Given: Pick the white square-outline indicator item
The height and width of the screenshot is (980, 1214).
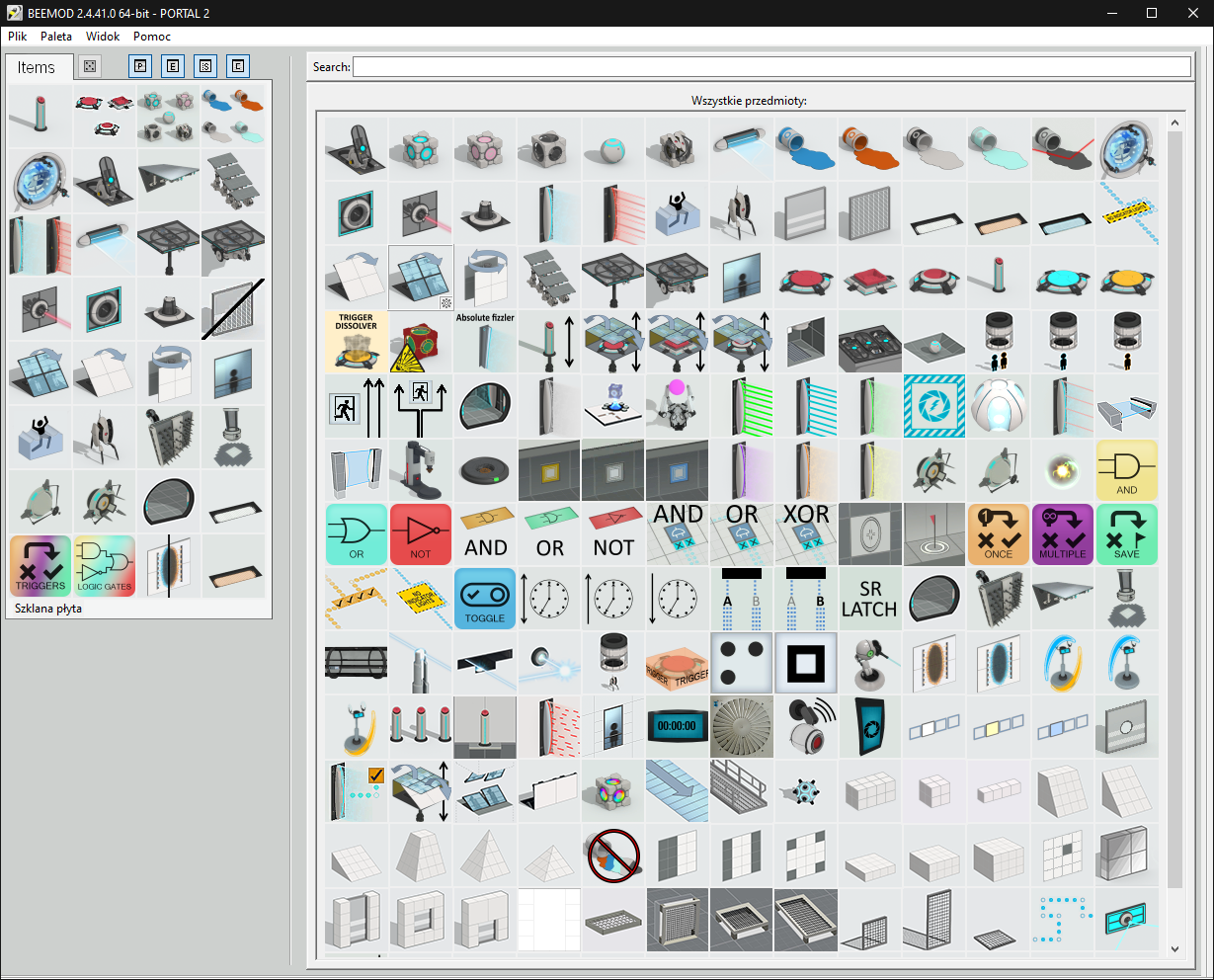Looking at the screenshot, I should point(806,663).
